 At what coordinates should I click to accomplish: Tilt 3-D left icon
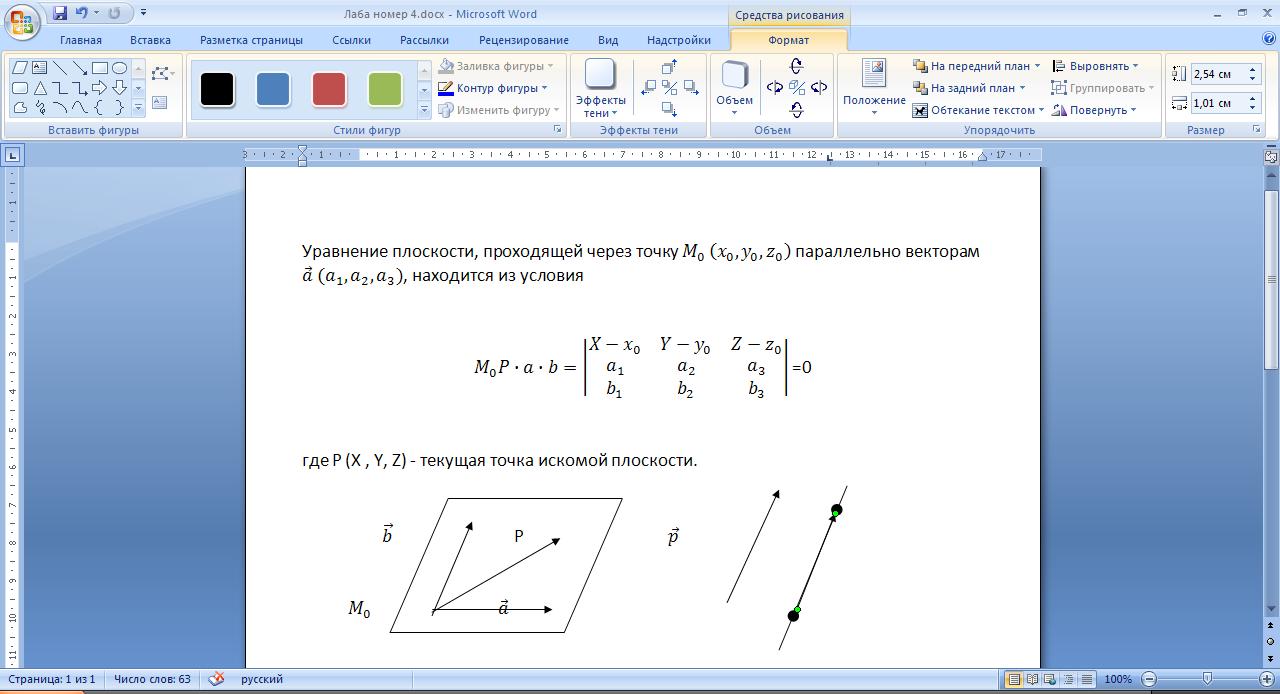(774, 88)
